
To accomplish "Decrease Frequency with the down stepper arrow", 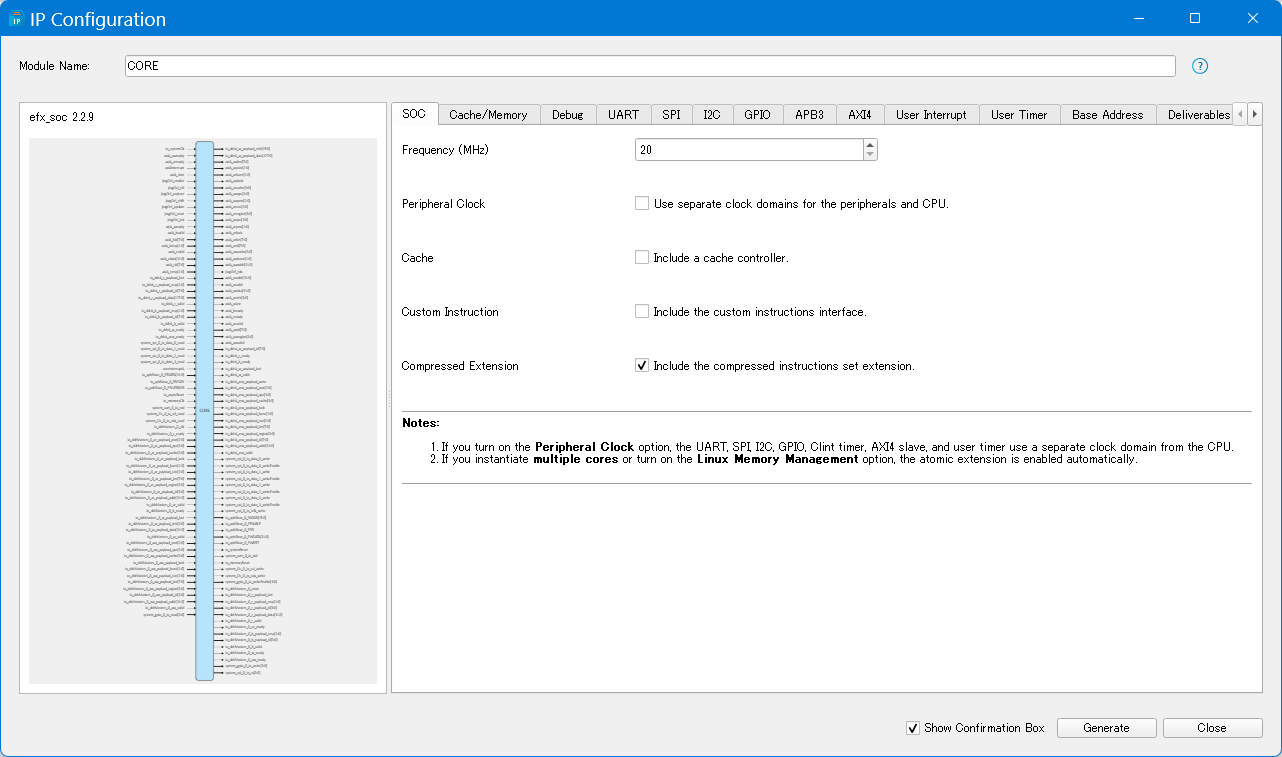I will pyautogui.click(x=870, y=155).
